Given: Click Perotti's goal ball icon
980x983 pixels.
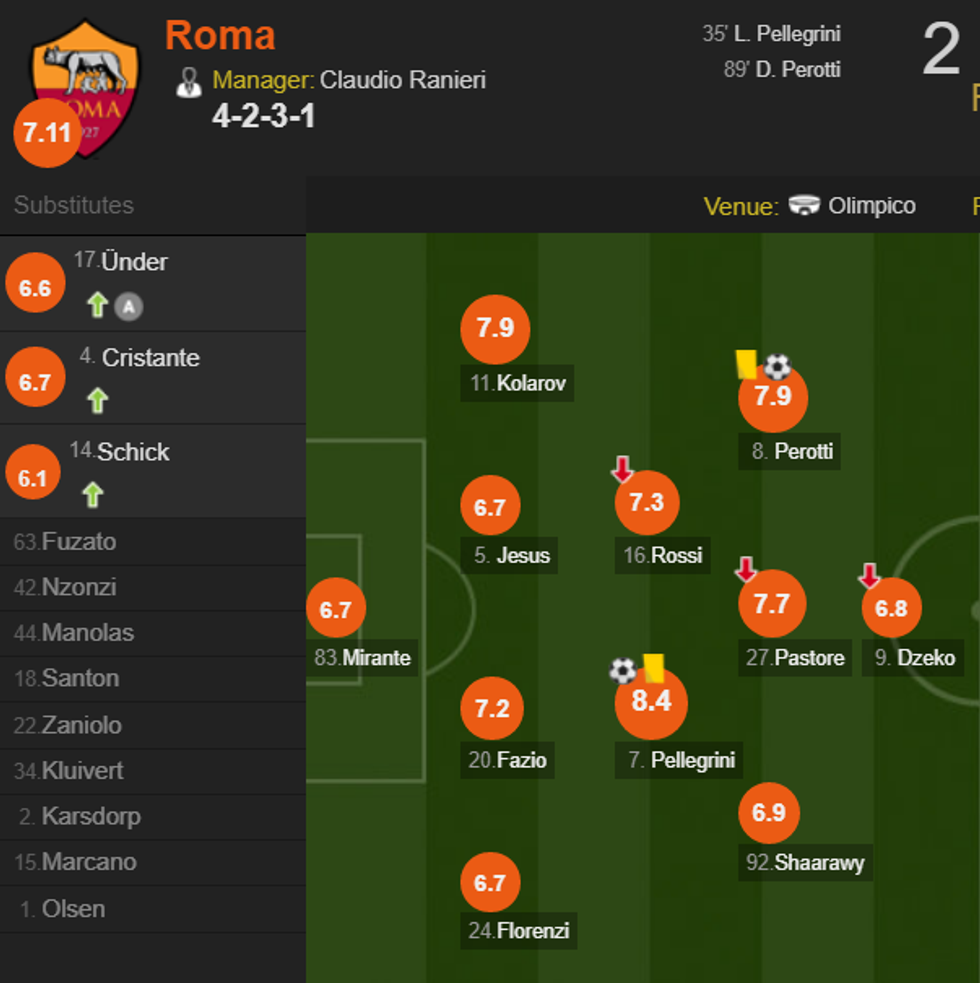Looking at the screenshot, I should [x=777, y=367].
